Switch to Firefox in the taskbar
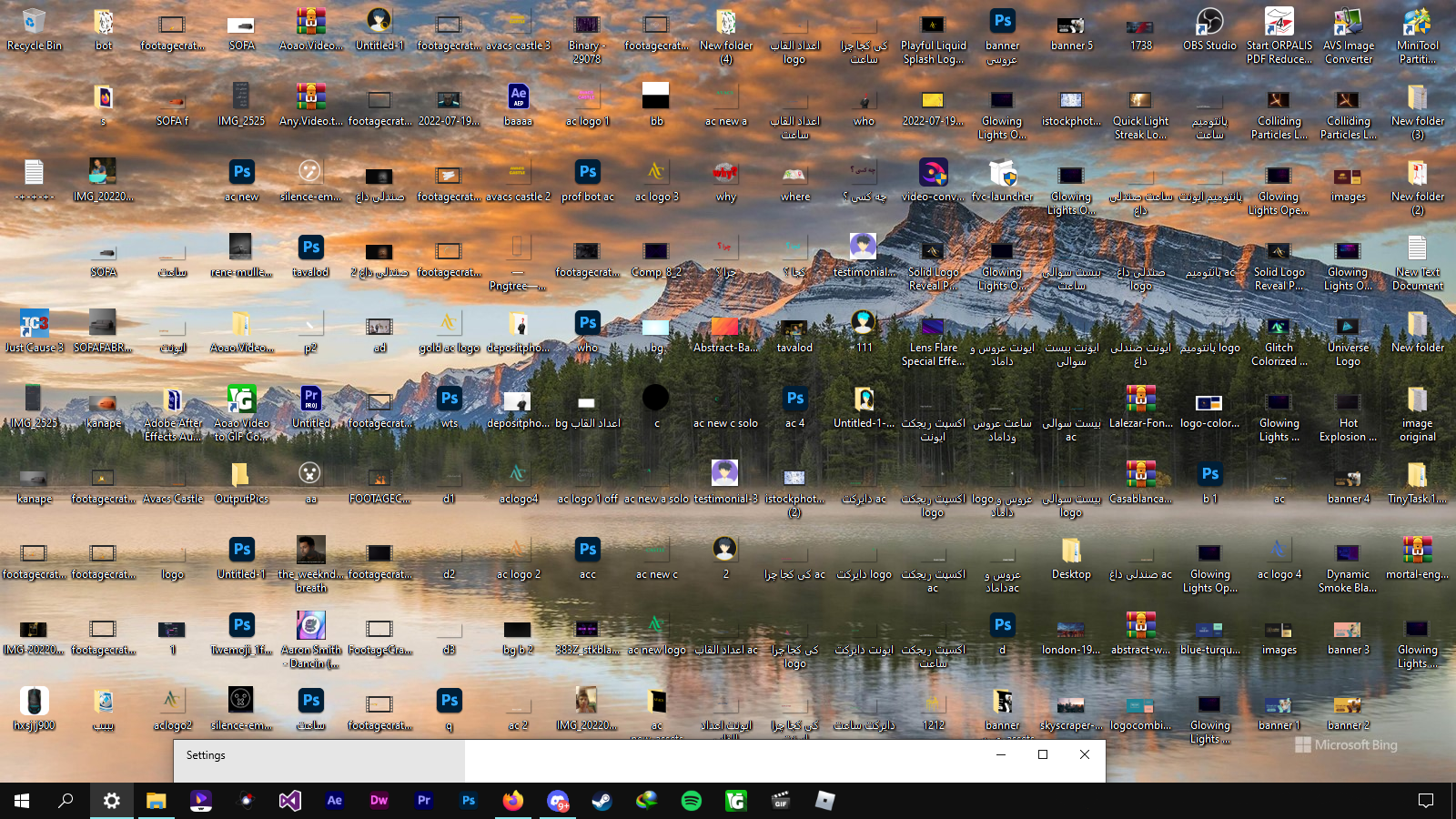The height and width of the screenshot is (819, 1456). coord(513,801)
